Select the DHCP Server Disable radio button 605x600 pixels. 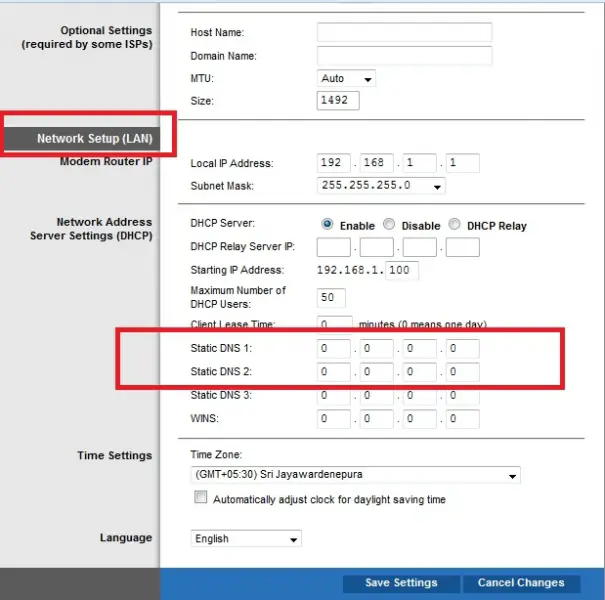tap(389, 224)
